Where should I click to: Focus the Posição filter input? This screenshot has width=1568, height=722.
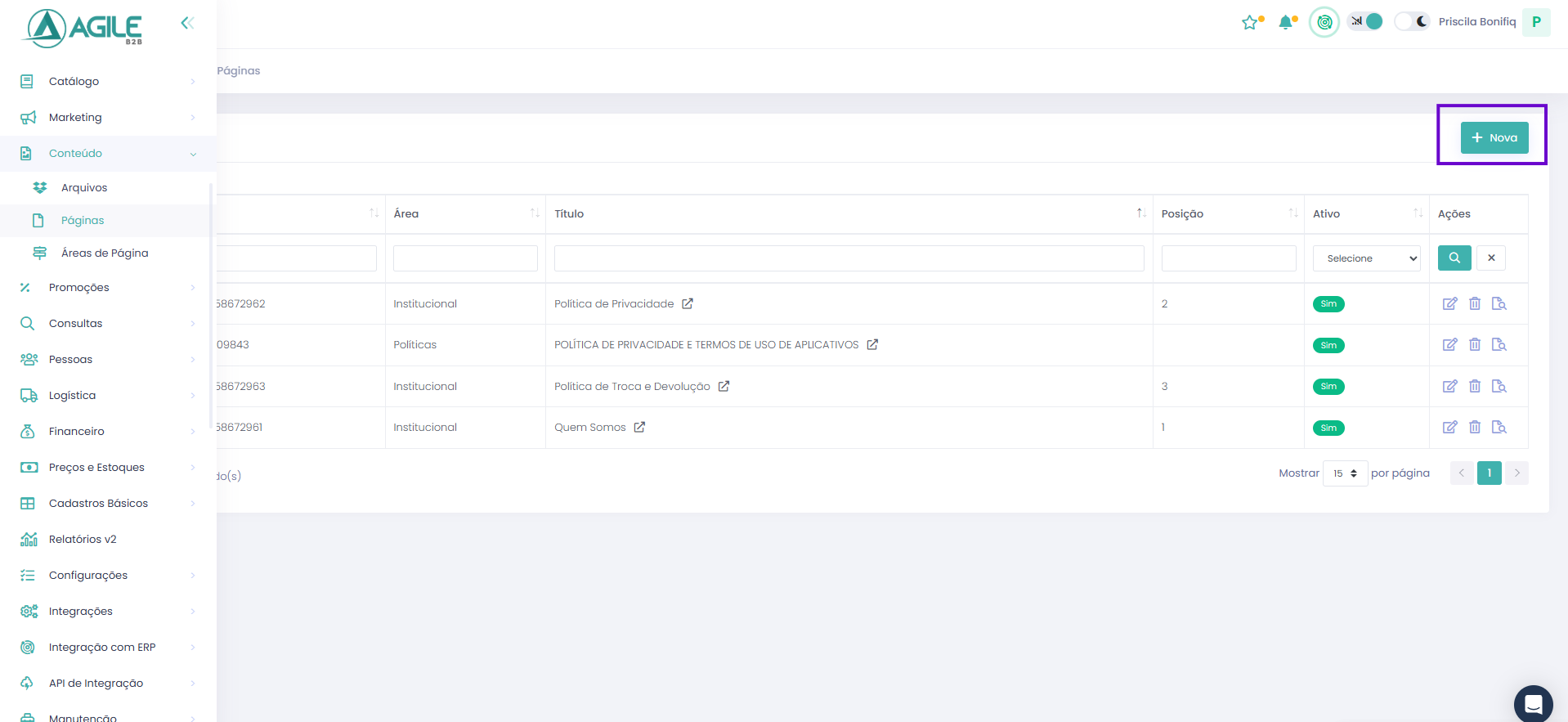pos(1229,258)
